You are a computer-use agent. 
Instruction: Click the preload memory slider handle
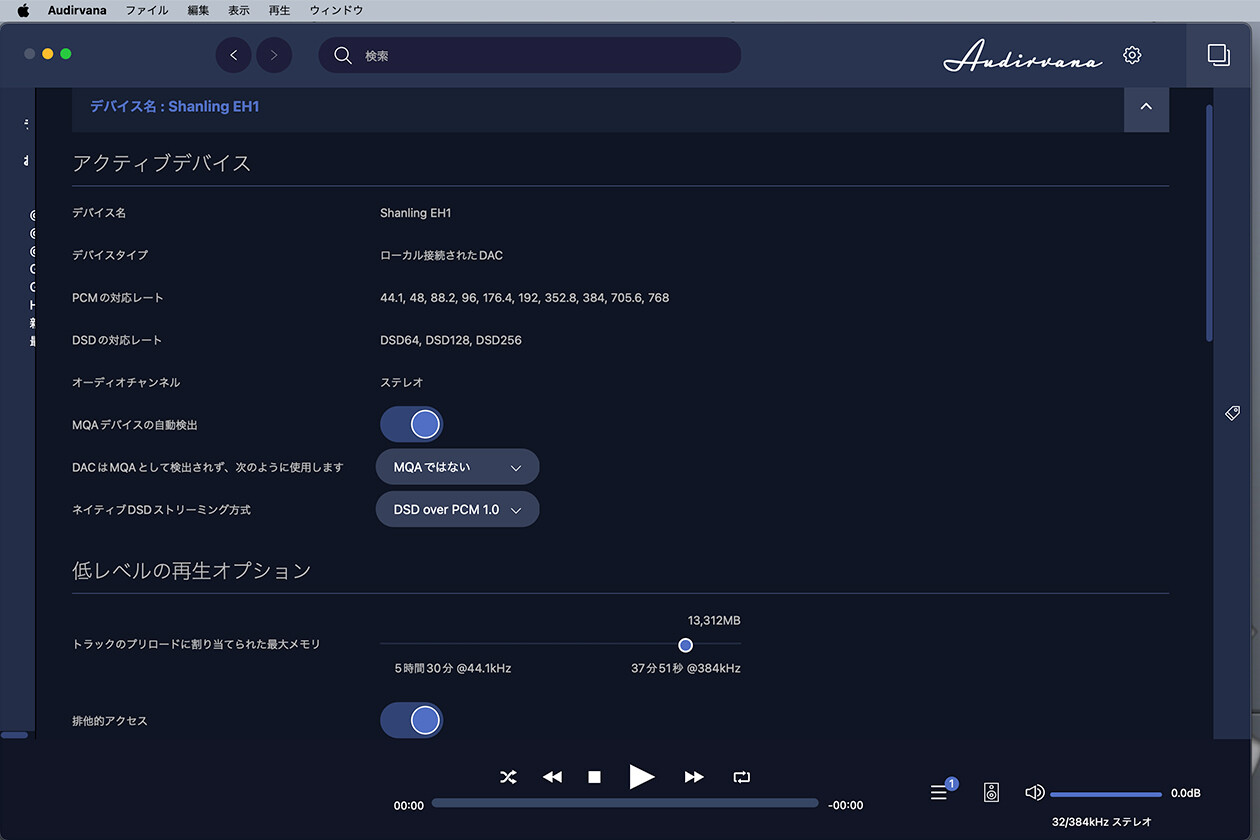click(x=685, y=645)
